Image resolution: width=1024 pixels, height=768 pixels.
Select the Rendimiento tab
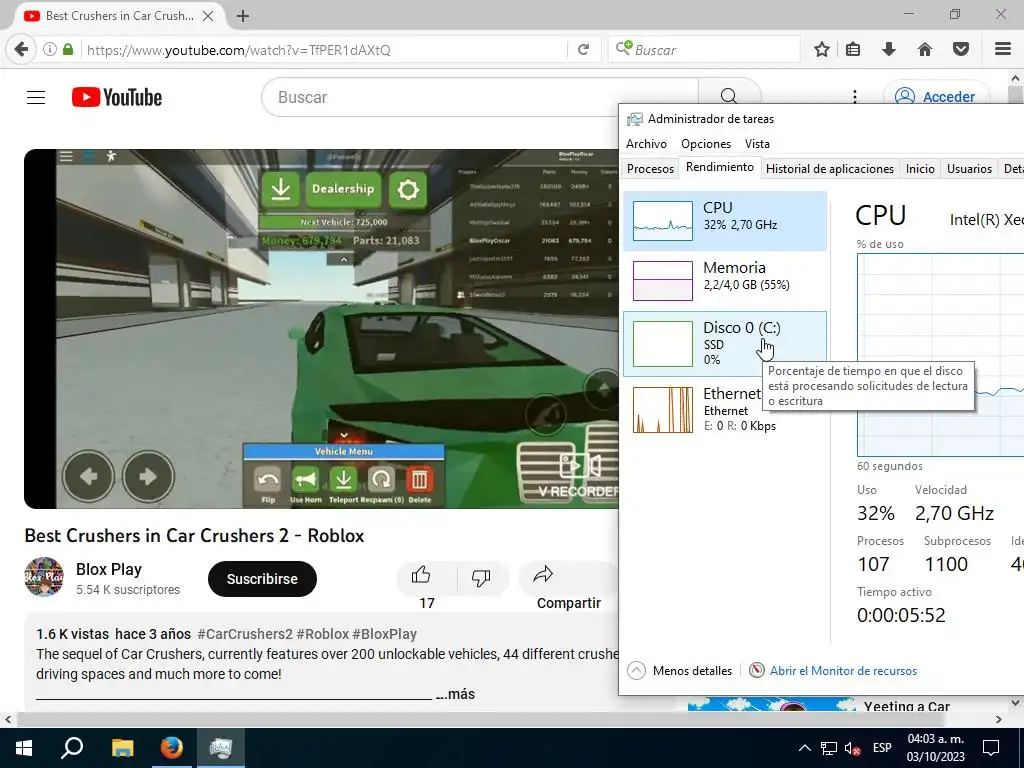coord(720,167)
